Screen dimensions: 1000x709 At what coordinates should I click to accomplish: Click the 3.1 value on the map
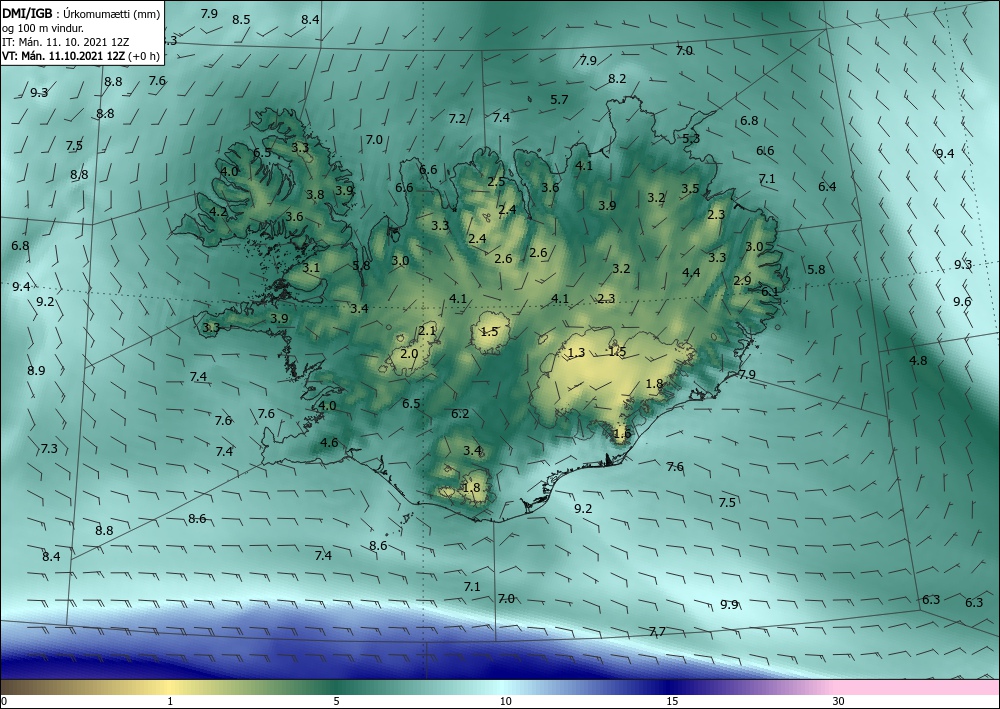[311, 268]
